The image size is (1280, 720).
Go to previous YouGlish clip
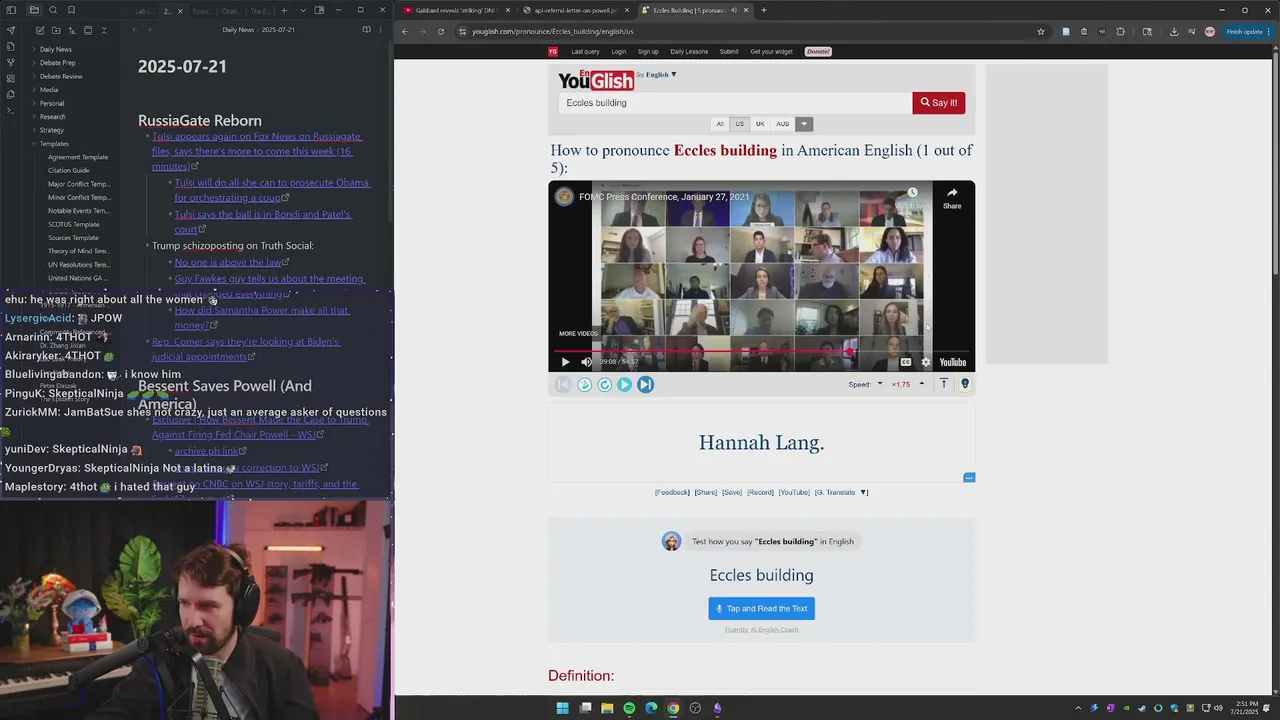coord(563,384)
